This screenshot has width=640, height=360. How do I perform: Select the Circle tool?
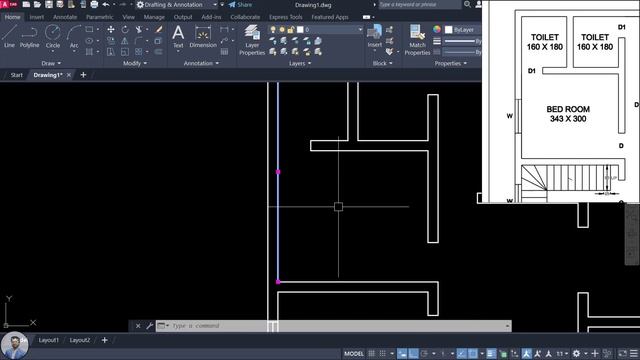pyautogui.click(x=53, y=37)
